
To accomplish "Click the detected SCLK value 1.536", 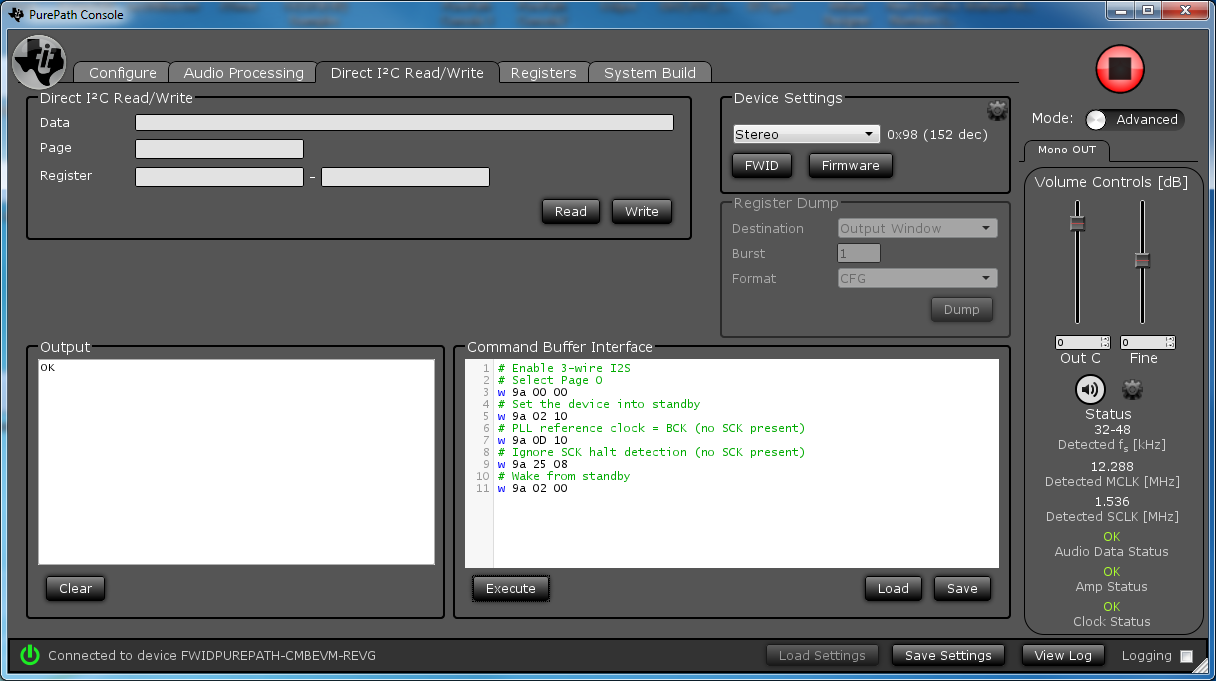I will [1112, 501].
